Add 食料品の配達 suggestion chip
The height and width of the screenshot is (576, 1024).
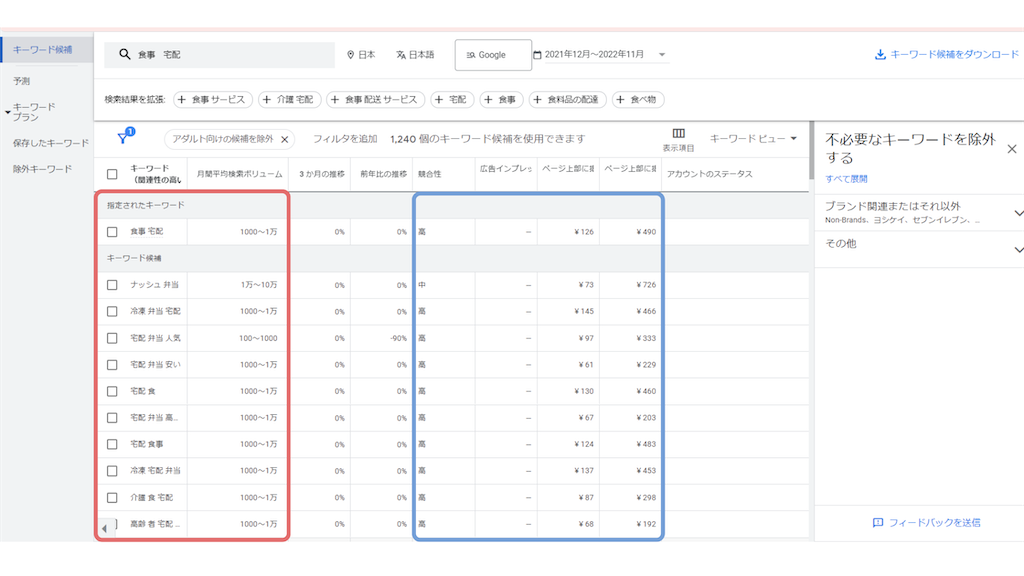[x=568, y=99]
